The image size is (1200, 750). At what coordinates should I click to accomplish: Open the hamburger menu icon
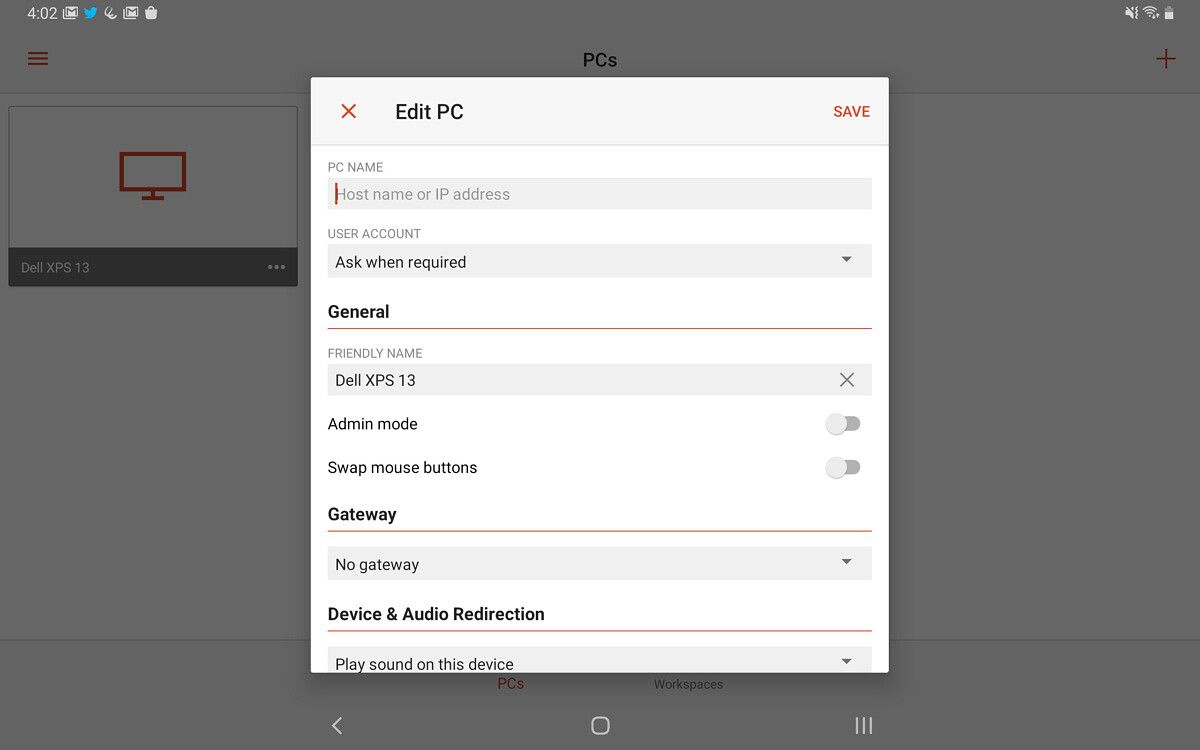click(x=38, y=59)
